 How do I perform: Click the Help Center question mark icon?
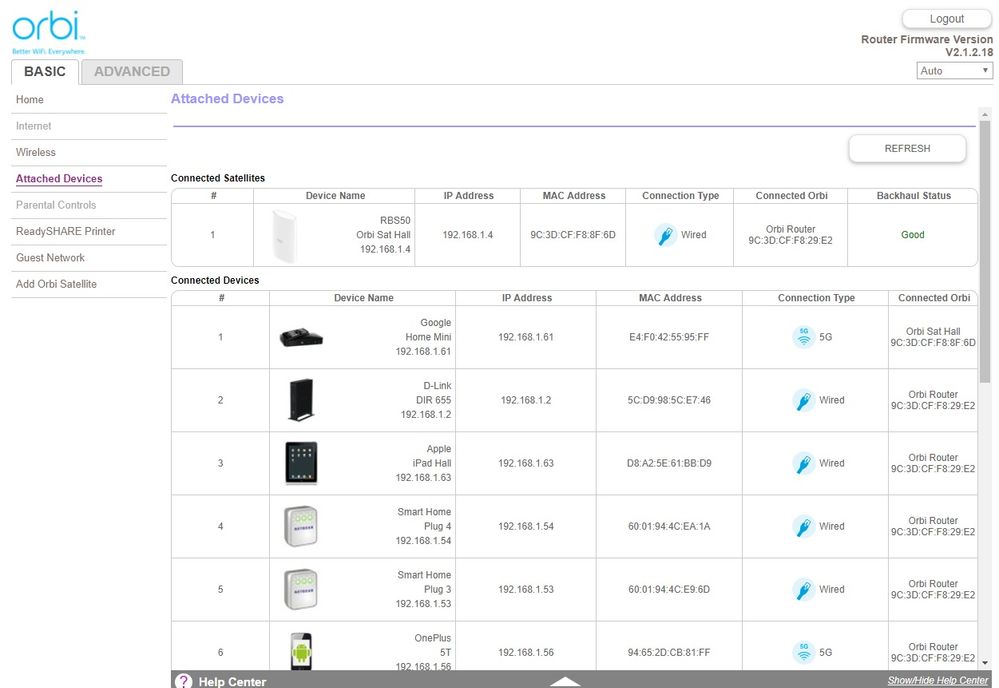[183, 681]
